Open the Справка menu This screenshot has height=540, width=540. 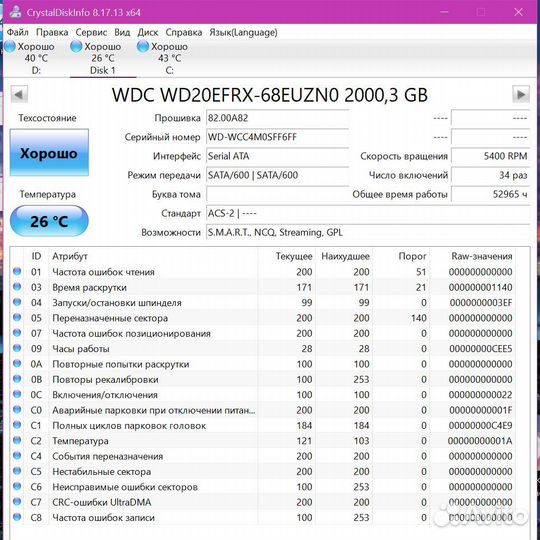(184, 32)
